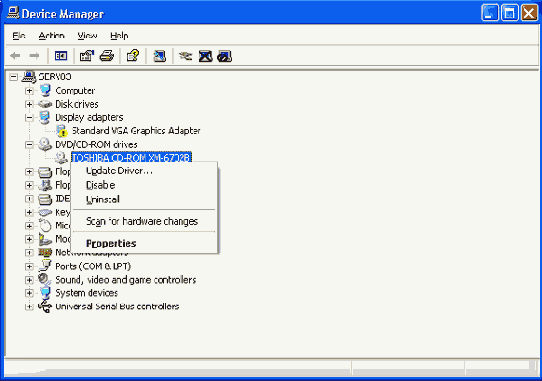Click the Display adapters category icon

44,117
